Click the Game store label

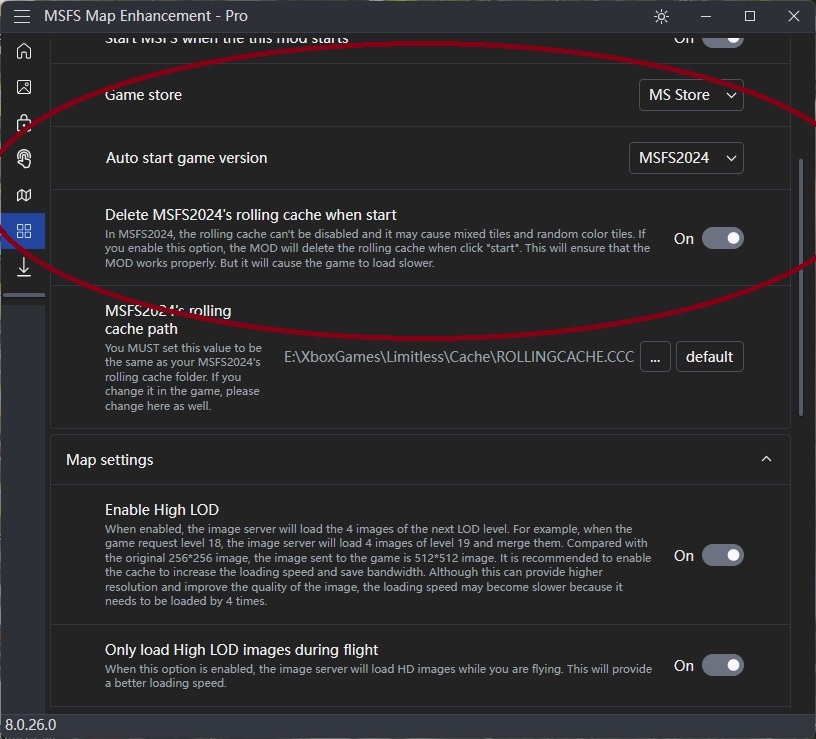143,95
